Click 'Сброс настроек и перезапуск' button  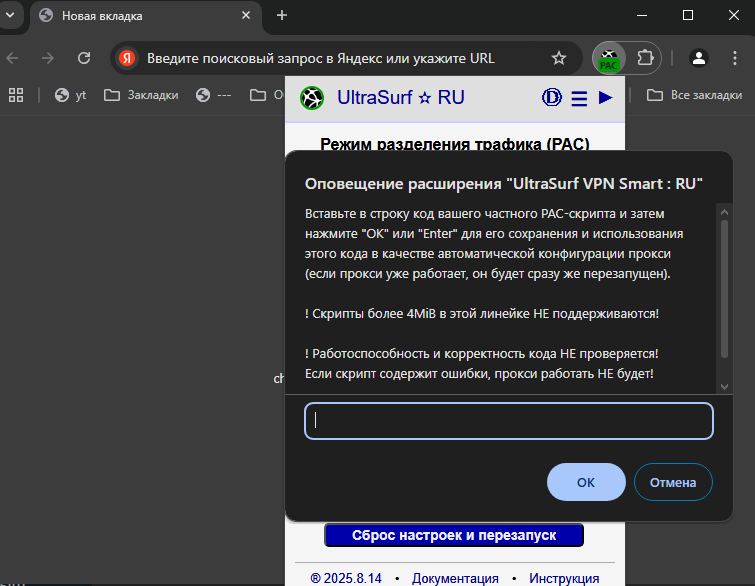(x=454, y=535)
